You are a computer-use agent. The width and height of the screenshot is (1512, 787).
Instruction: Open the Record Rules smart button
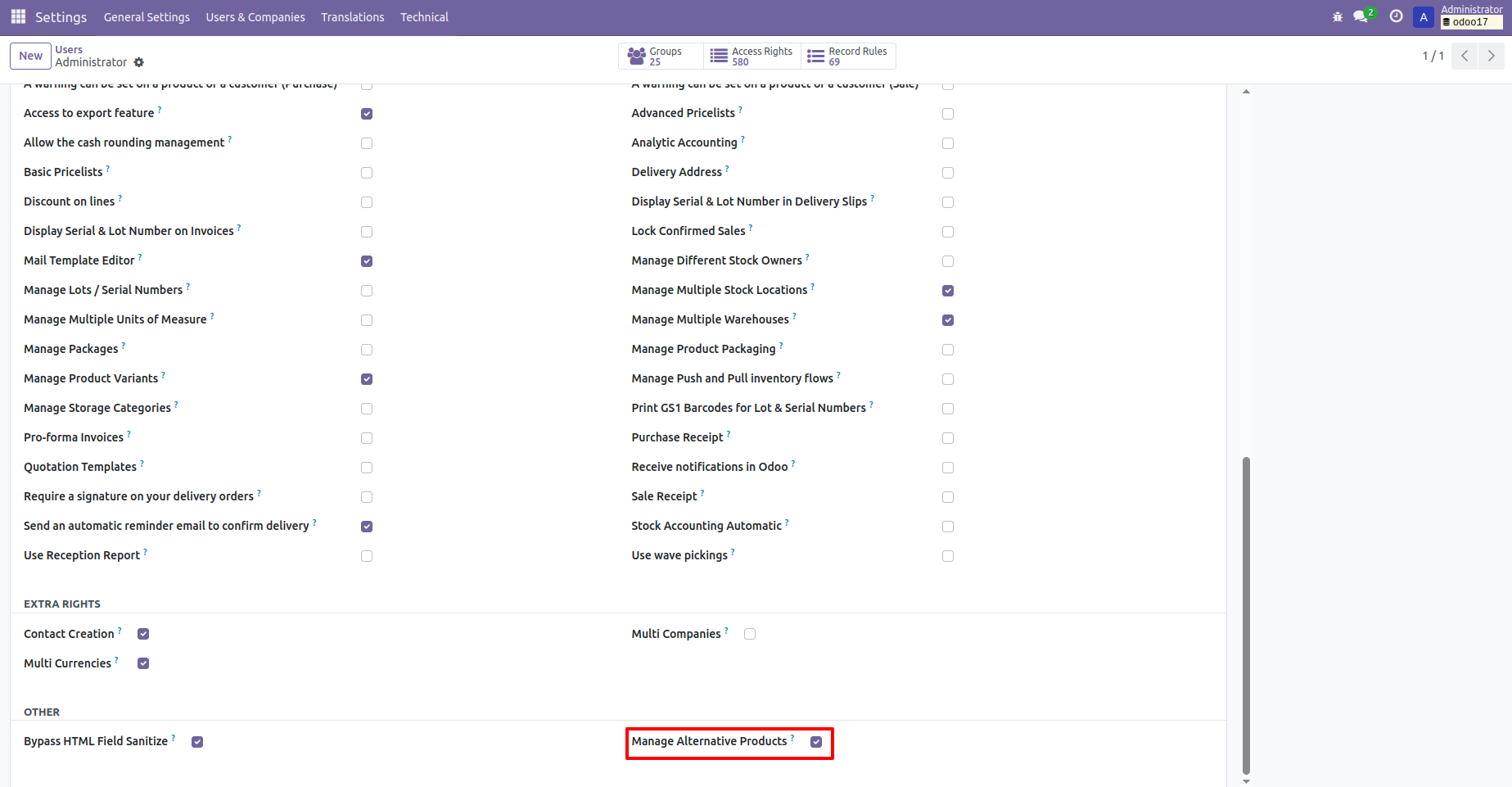847,56
